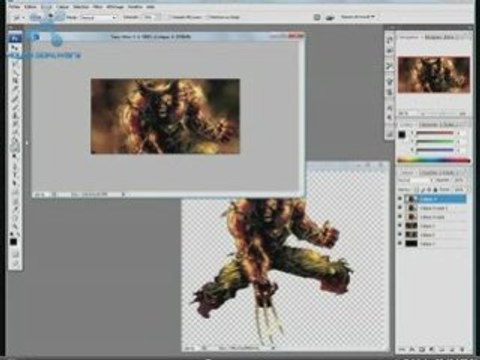Open the Fenêtre menu
This screenshot has width=480, height=360.
pos(135,6)
